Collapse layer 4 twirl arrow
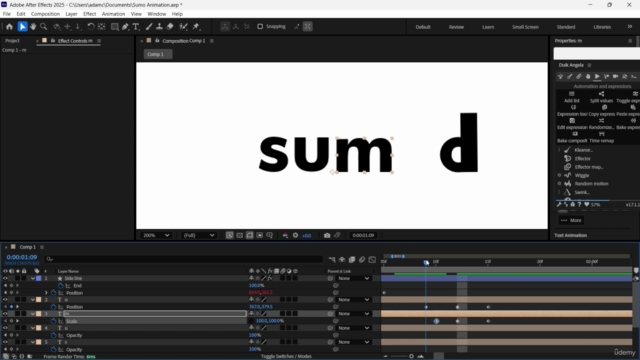 (x=33, y=328)
